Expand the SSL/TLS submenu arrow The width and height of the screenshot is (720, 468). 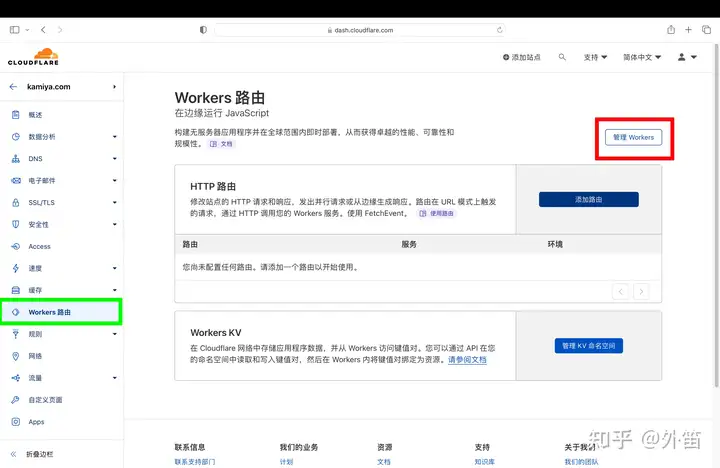pos(114,203)
